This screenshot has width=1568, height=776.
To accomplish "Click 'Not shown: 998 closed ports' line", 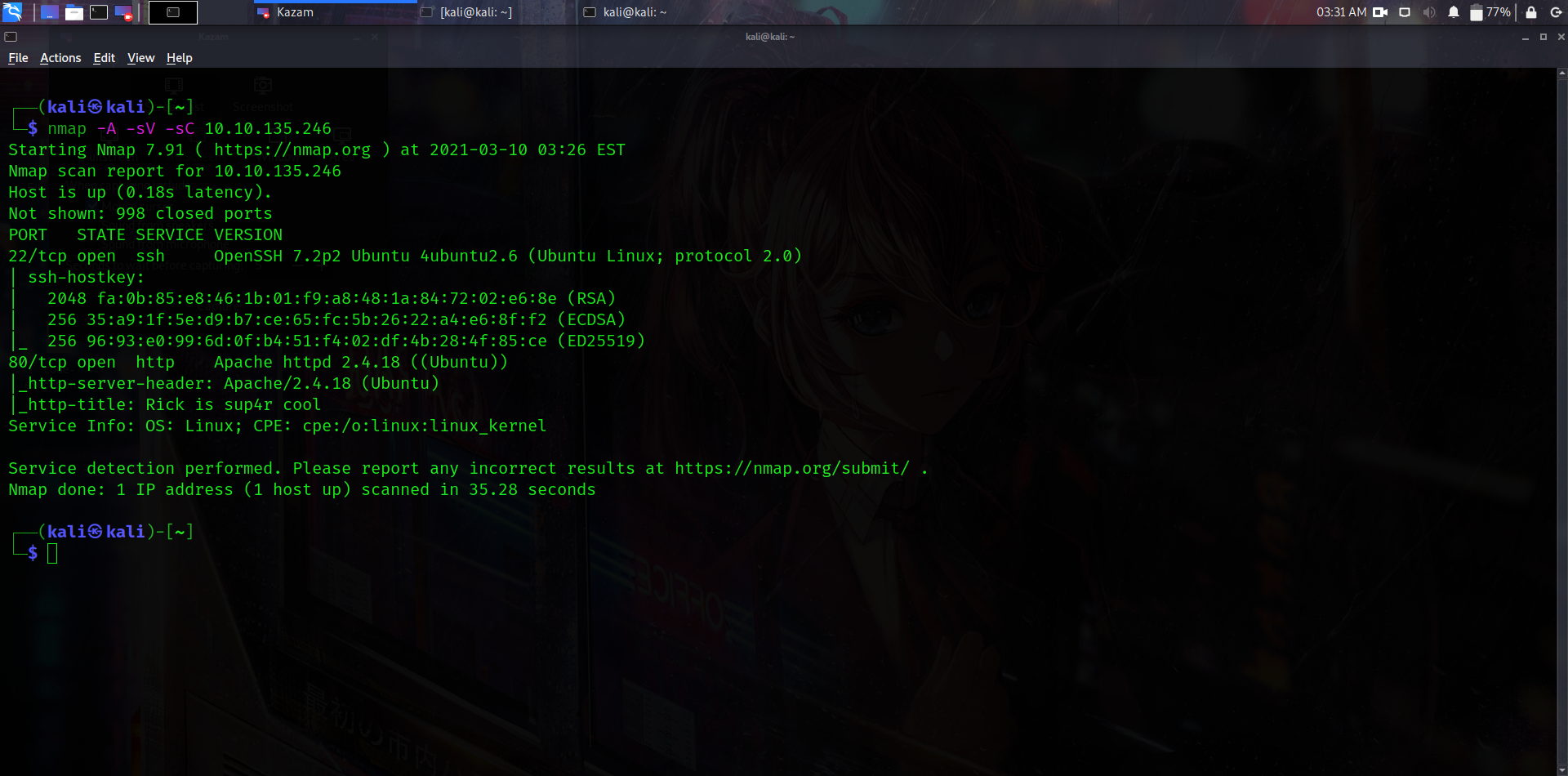I will pos(140,214).
